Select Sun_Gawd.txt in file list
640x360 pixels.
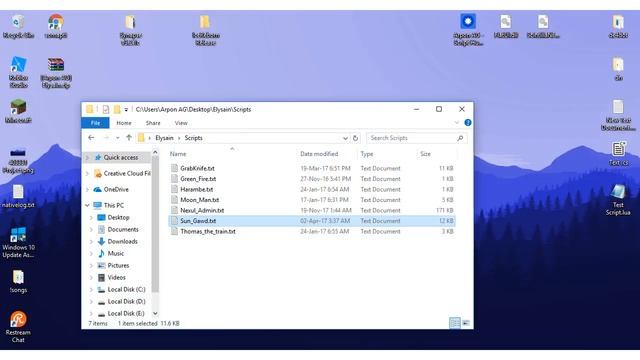(x=312, y=221)
